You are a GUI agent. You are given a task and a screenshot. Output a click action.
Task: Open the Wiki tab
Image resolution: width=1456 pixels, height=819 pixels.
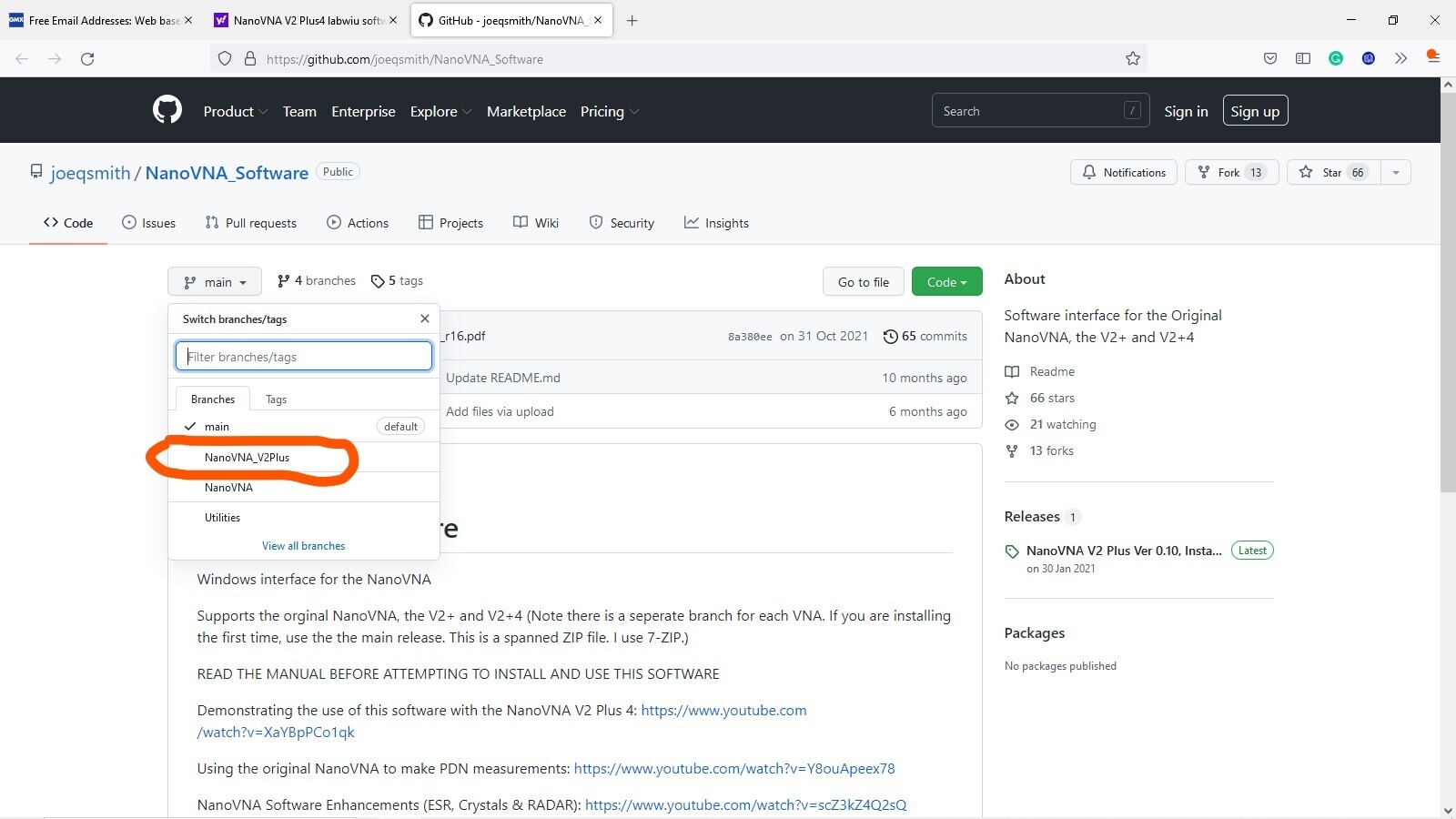point(536,223)
